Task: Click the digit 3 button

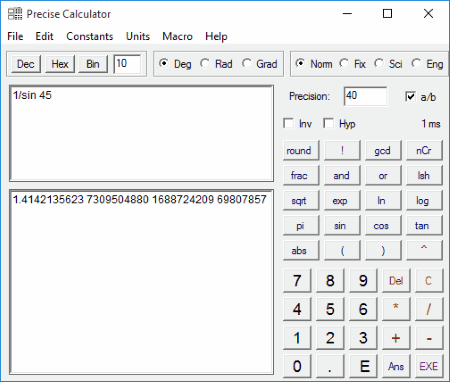Action: (363, 338)
